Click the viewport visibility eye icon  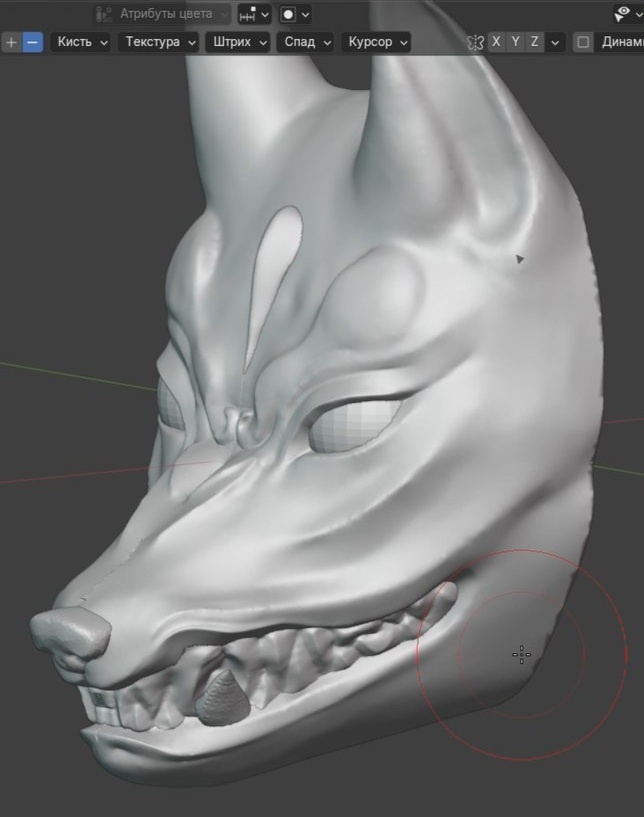pos(622,14)
